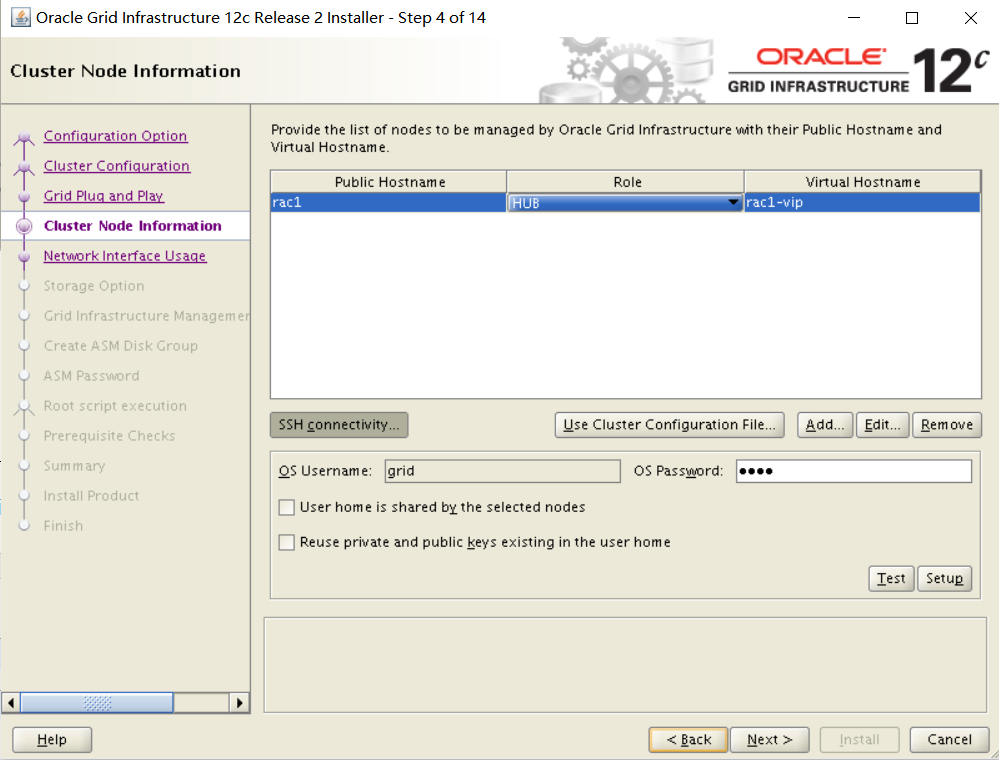This screenshot has width=999, height=760.
Task: Select the rac1-vip virtual hostname cell
Action: 862,203
